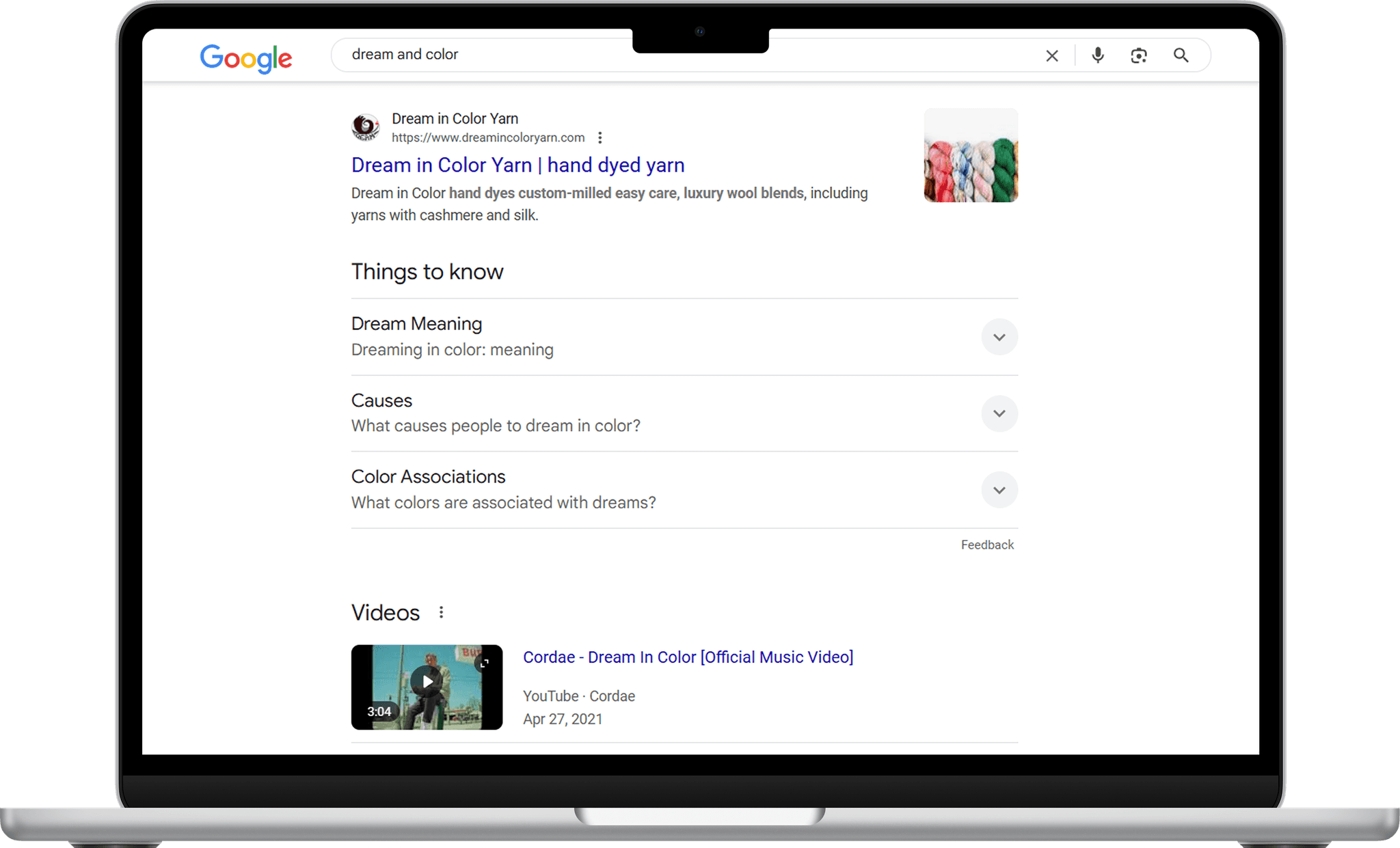This screenshot has height=848, width=1400.
Task: Open Cordae Dream In Color video link
Action: [x=688, y=657]
